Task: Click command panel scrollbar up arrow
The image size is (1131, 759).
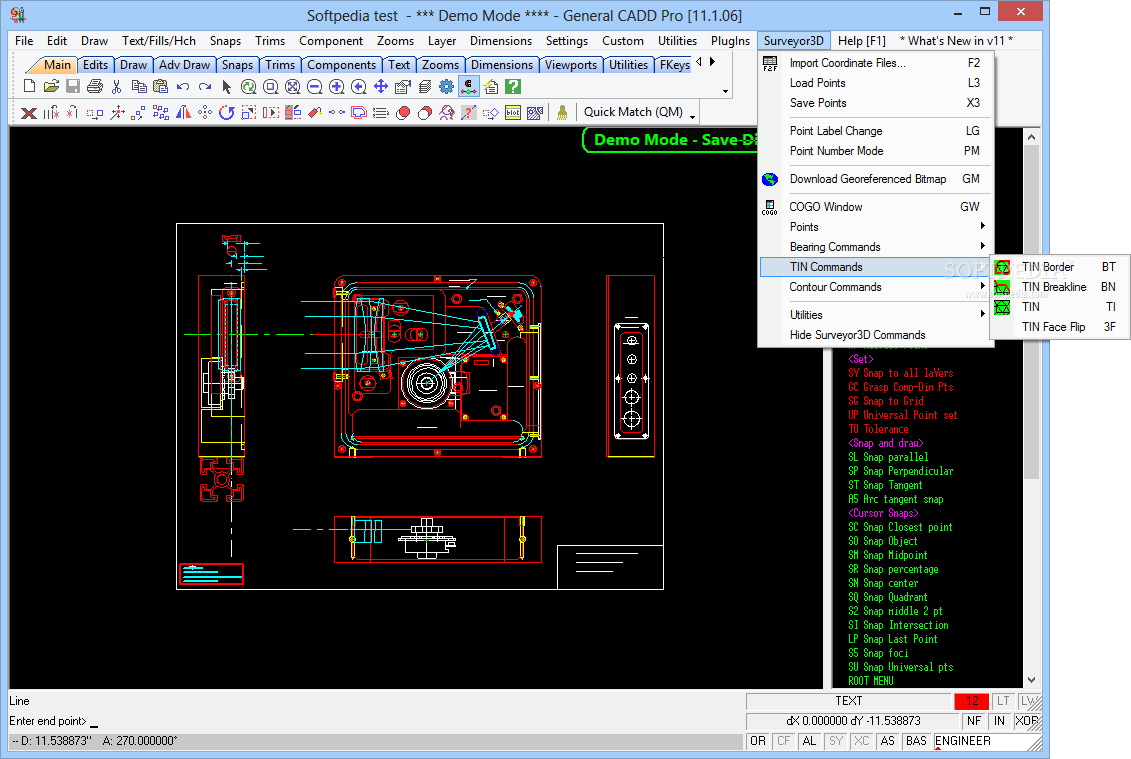Action: [1031, 137]
